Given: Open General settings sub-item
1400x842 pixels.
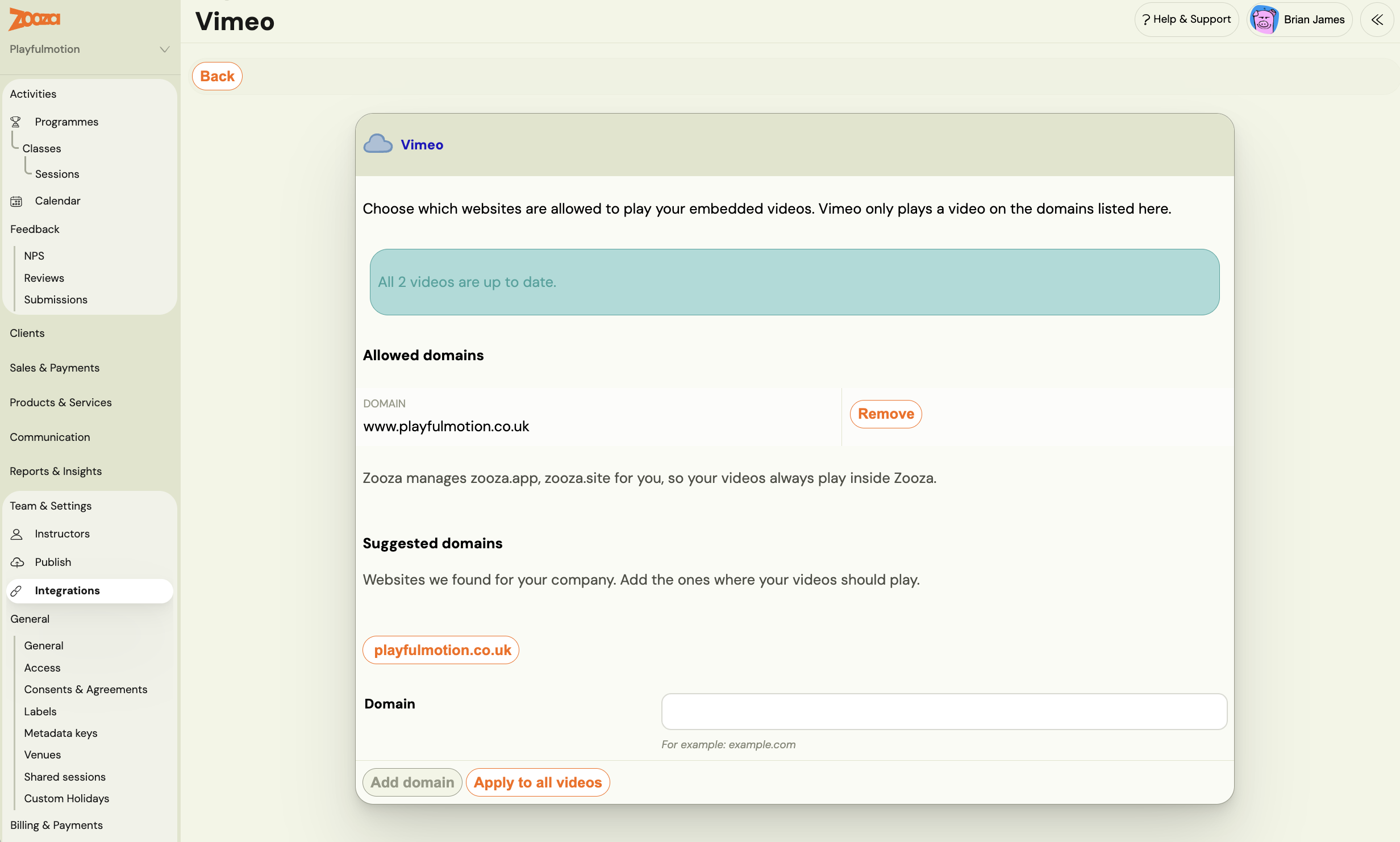Looking at the screenshot, I should pyautogui.click(x=44, y=645).
